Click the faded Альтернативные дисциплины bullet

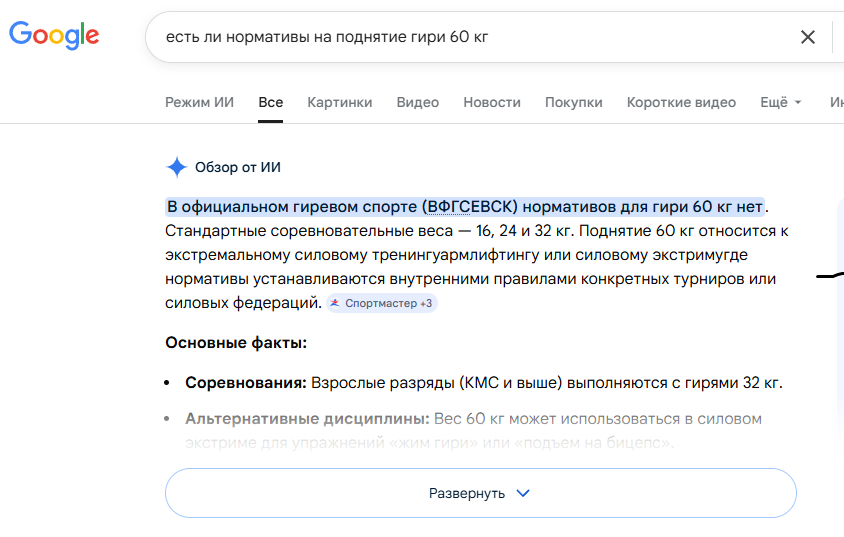click(307, 418)
